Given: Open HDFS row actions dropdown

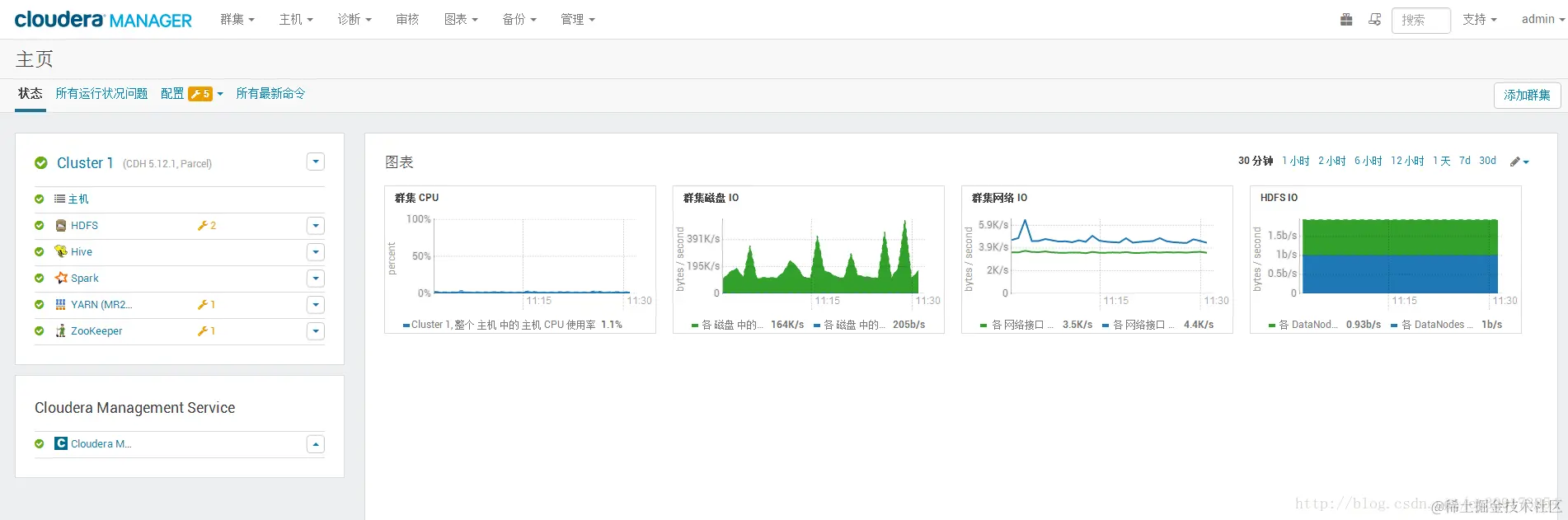Looking at the screenshot, I should (x=316, y=226).
